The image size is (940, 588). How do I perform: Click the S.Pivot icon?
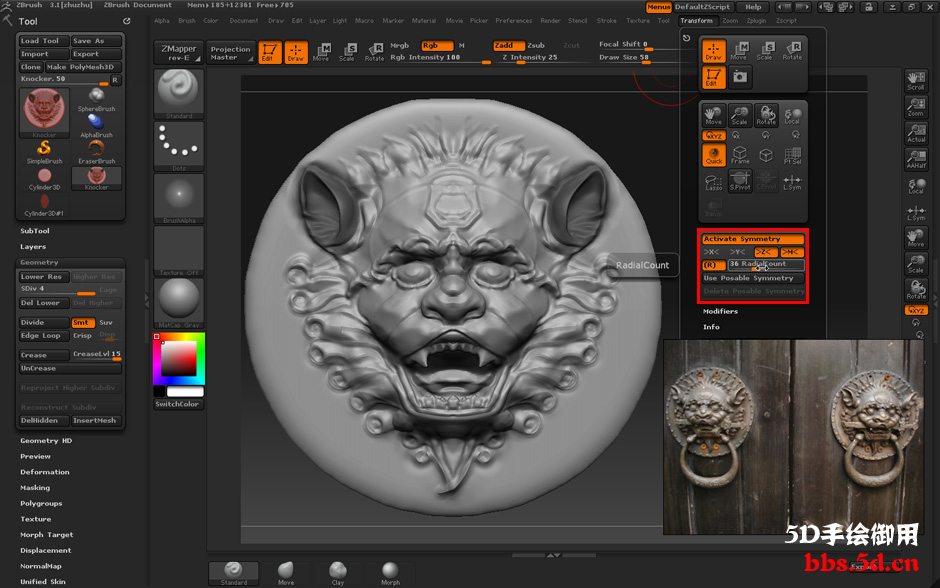[x=740, y=181]
